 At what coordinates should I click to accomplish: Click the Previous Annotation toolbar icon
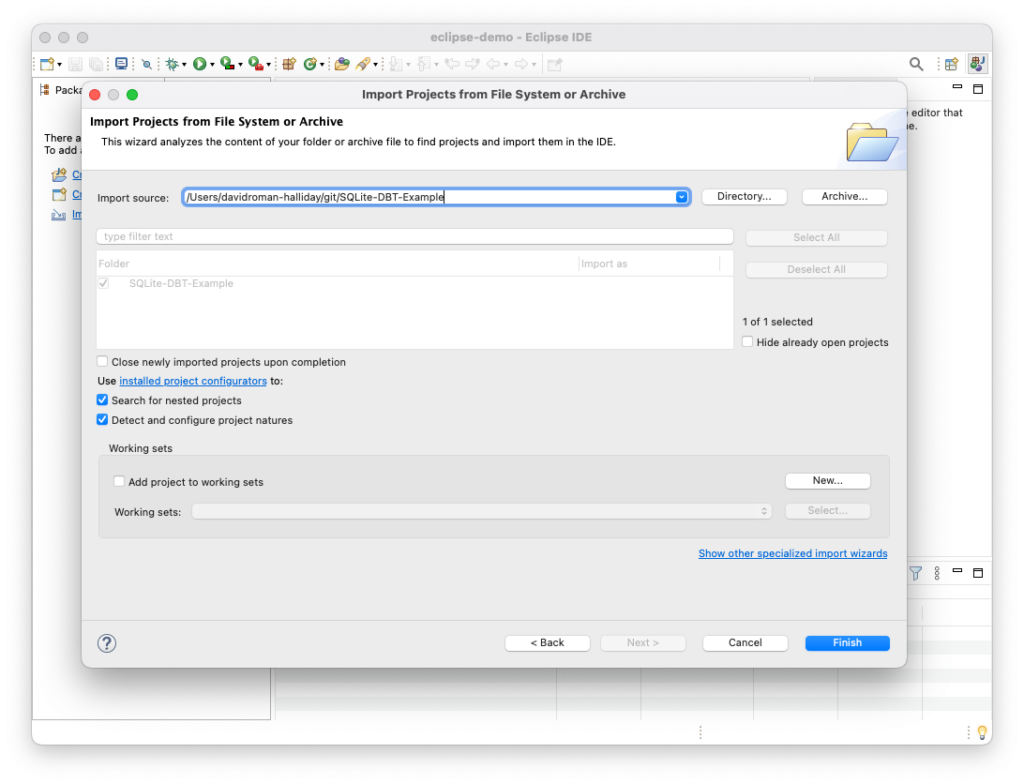(x=423, y=64)
